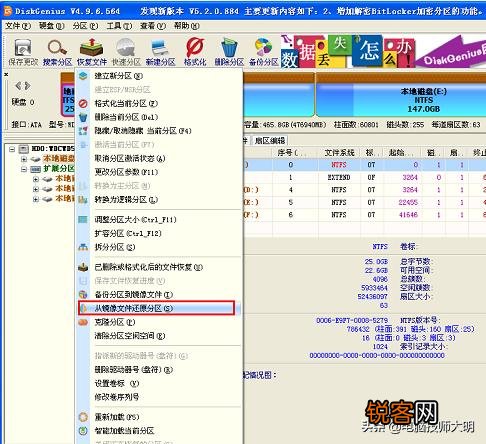Collapse the HD0 disk tree node
Image resolution: width=486 pixels, height=444 pixels.
coord(12,149)
